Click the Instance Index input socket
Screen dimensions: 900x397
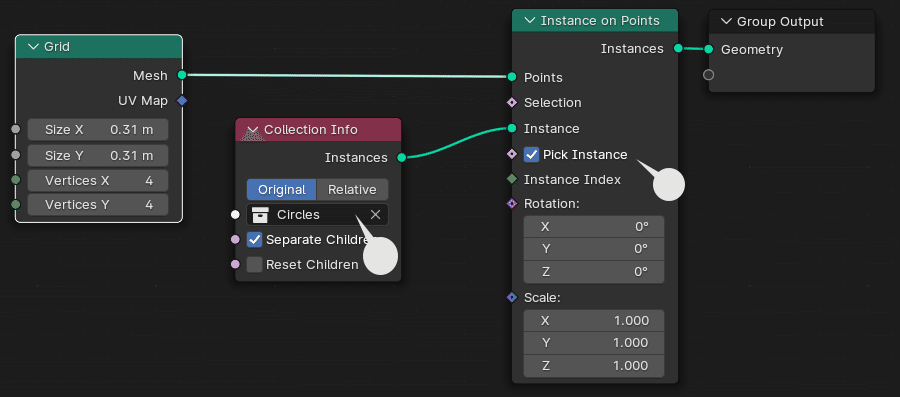pyautogui.click(x=512, y=180)
